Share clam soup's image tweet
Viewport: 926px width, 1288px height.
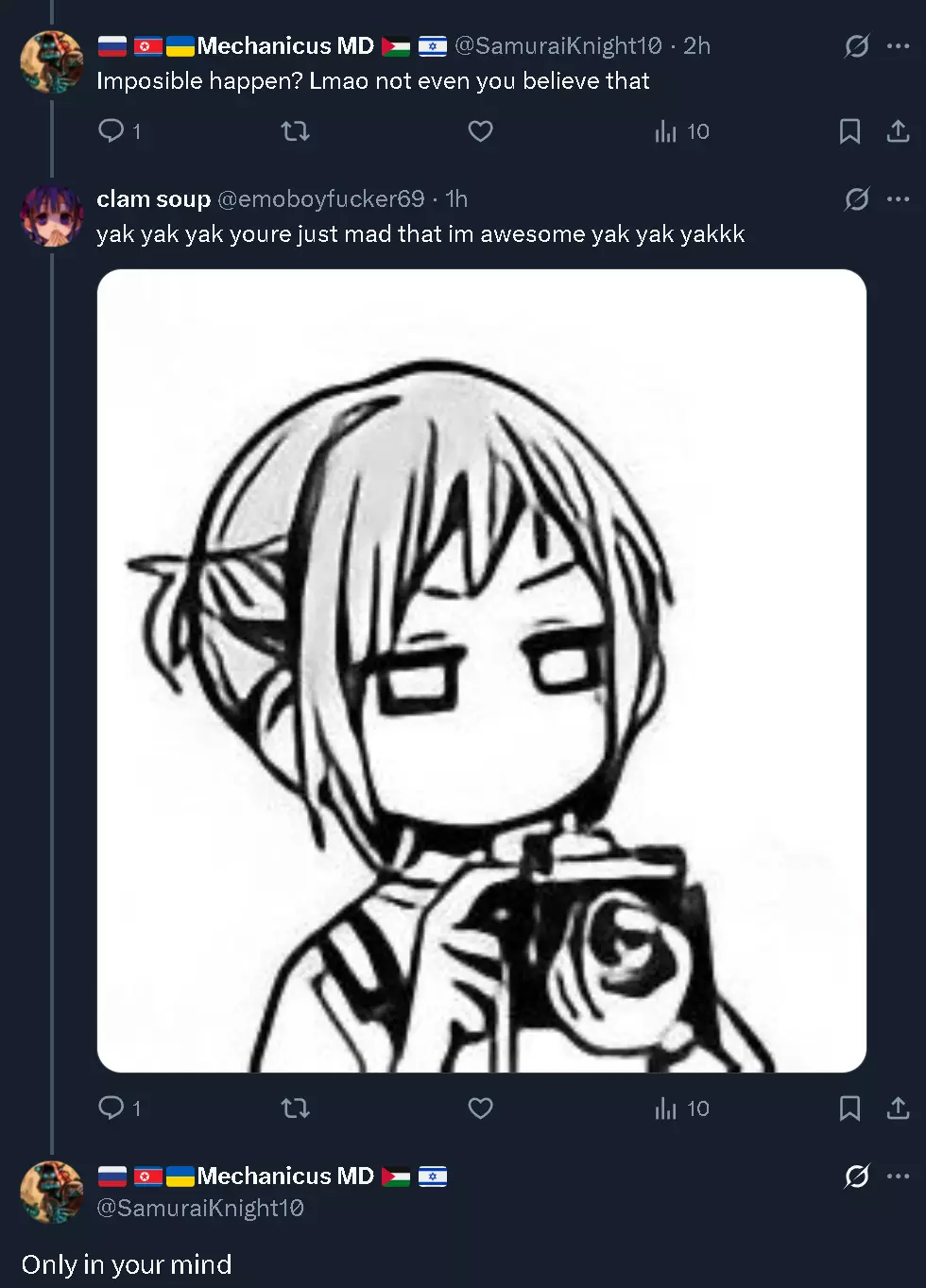898,1108
